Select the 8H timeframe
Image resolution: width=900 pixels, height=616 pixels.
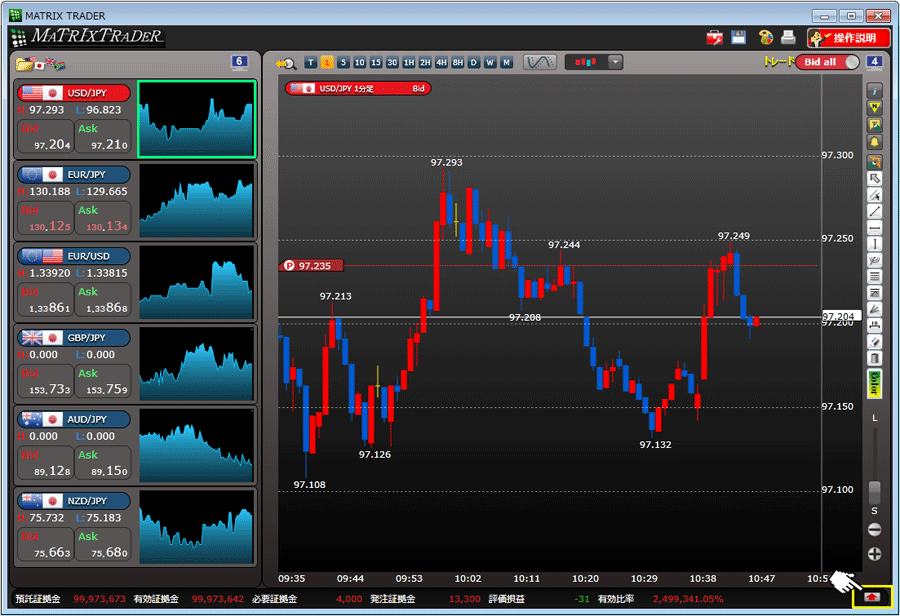[x=457, y=63]
